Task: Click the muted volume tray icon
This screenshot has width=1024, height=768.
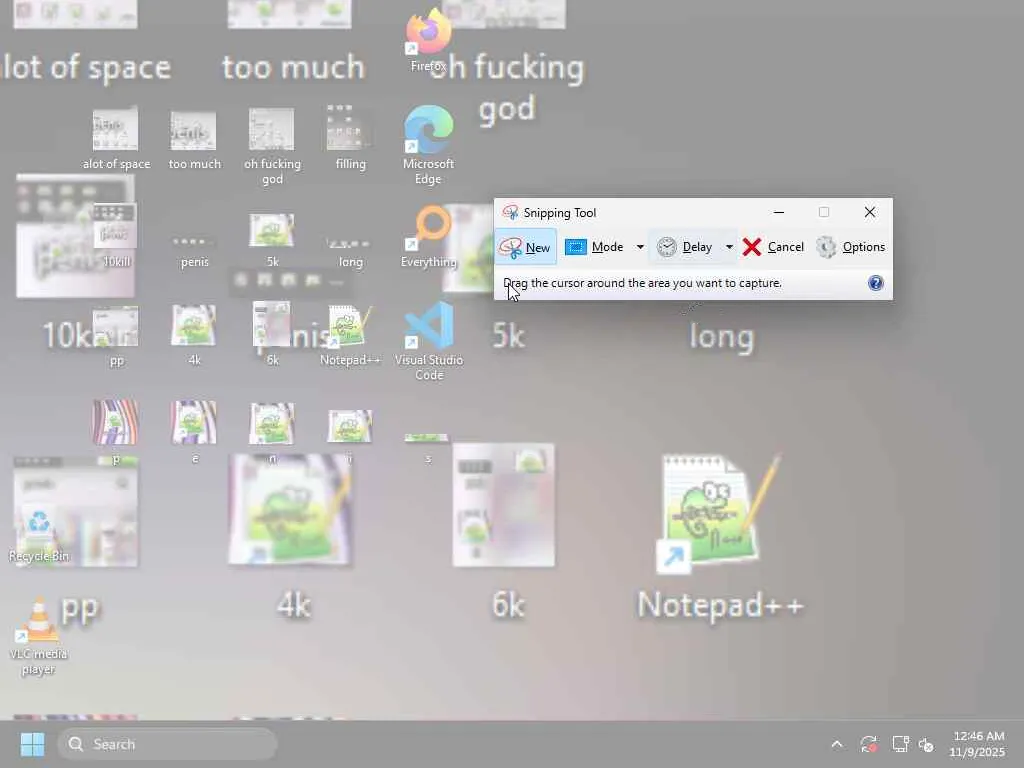Action: click(x=926, y=744)
